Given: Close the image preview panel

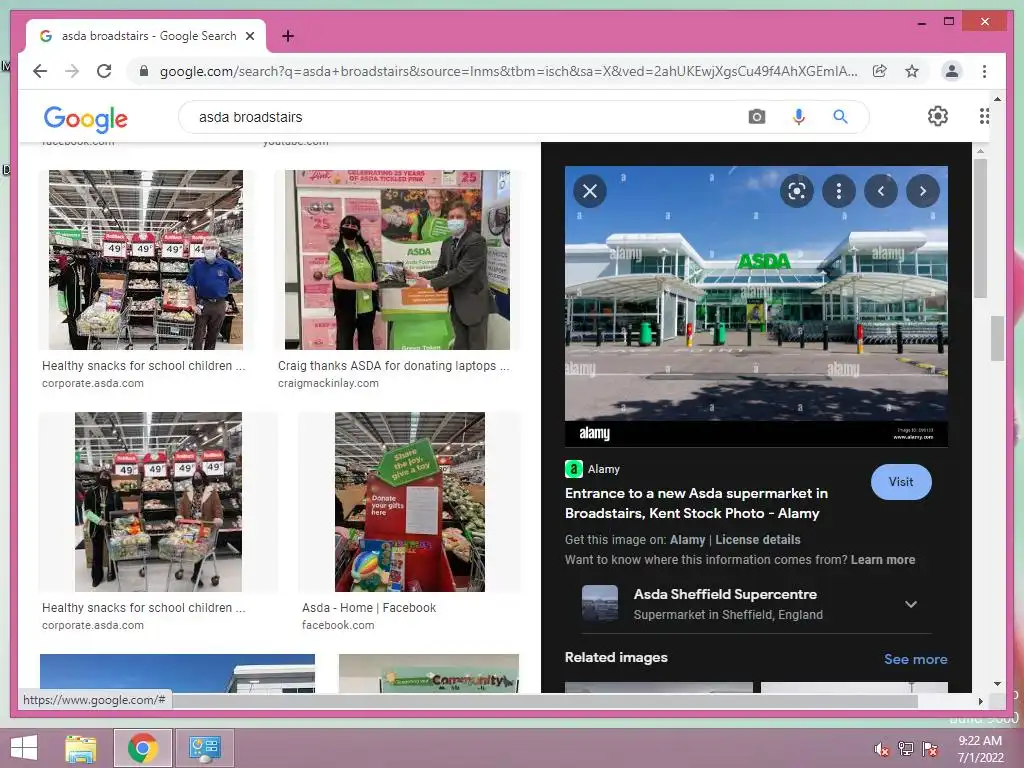Looking at the screenshot, I should 590,191.
